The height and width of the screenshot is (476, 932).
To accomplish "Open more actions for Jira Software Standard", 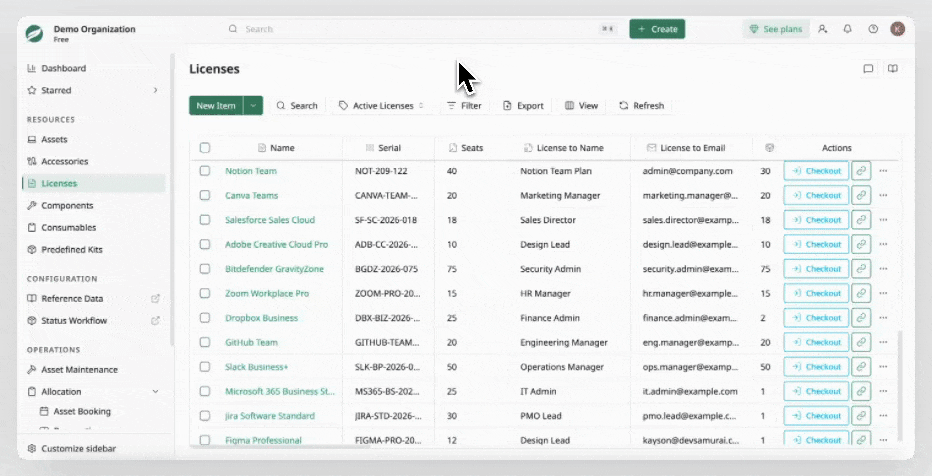I will [x=883, y=416].
